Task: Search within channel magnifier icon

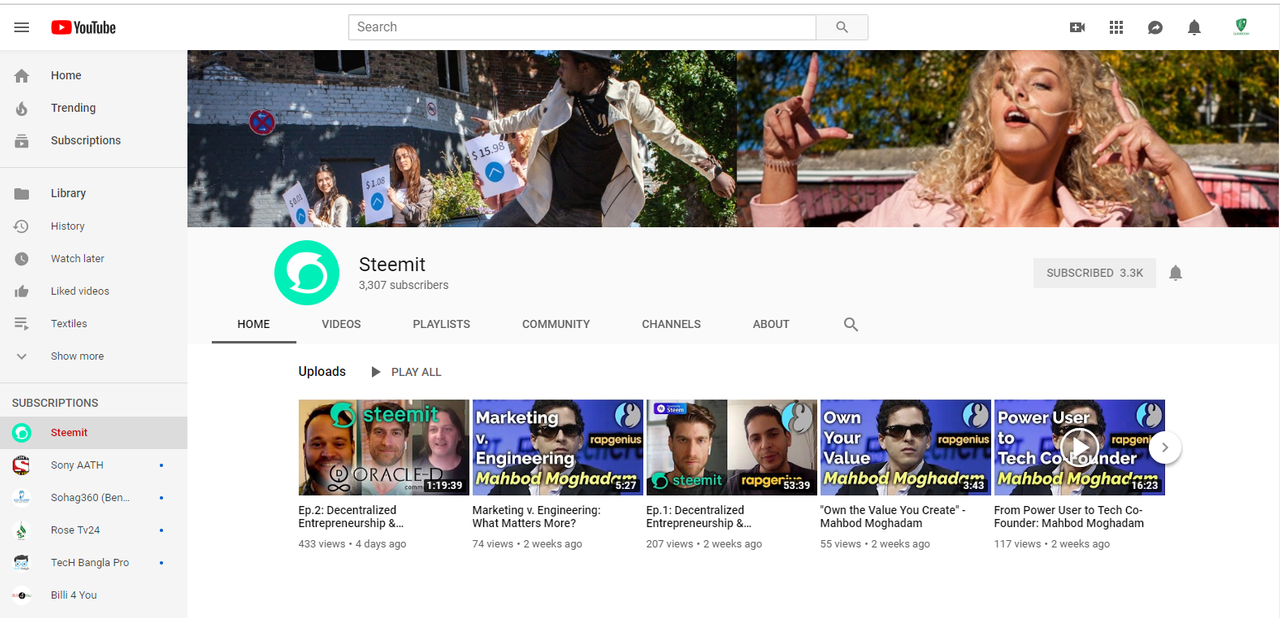Action: pos(851,325)
